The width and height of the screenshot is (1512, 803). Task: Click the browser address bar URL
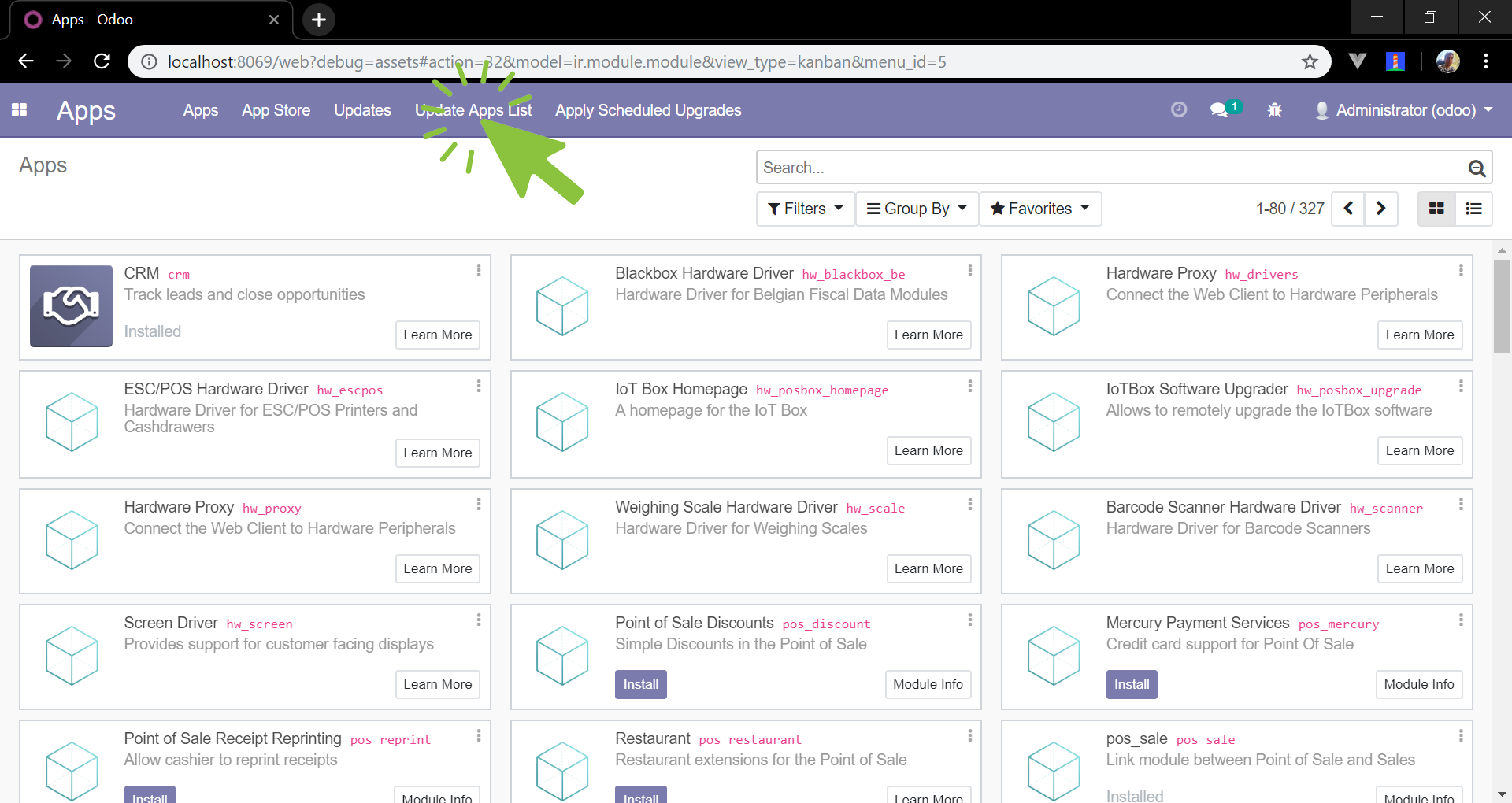(x=557, y=61)
